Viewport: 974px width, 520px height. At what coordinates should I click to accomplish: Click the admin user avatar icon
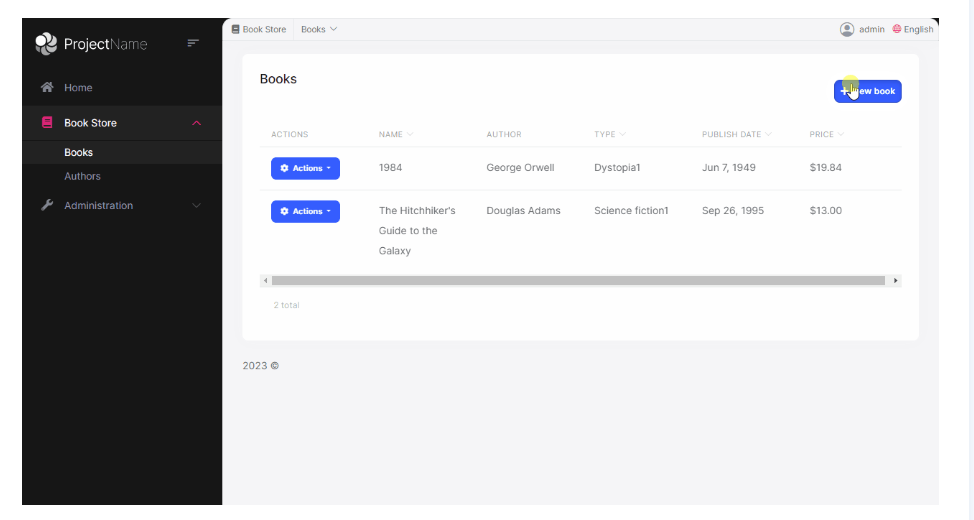click(x=847, y=29)
